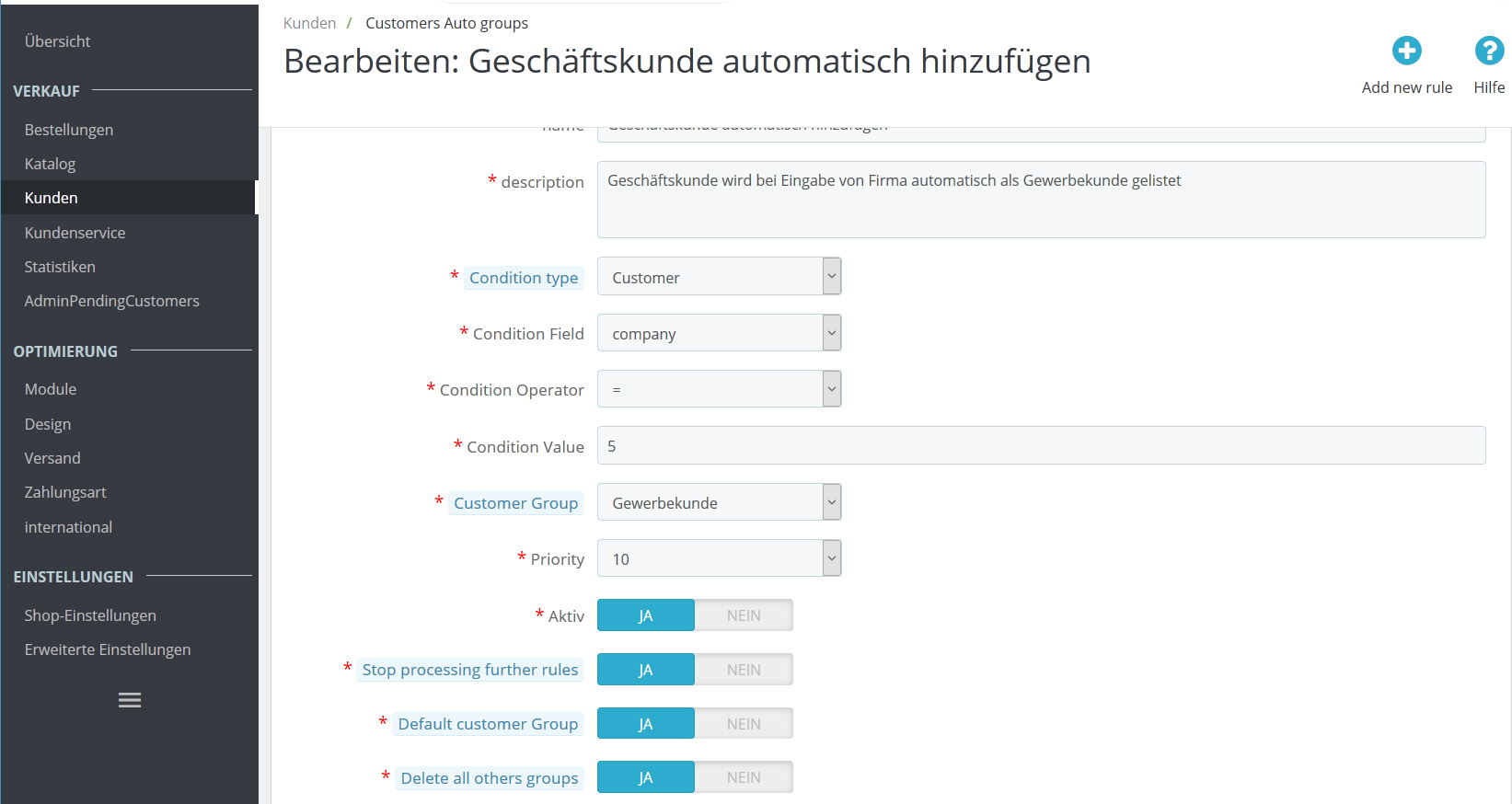The height and width of the screenshot is (804, 1512).
Task: Open the Condition Operator dropdown
Action: click(x=719, y=389)
